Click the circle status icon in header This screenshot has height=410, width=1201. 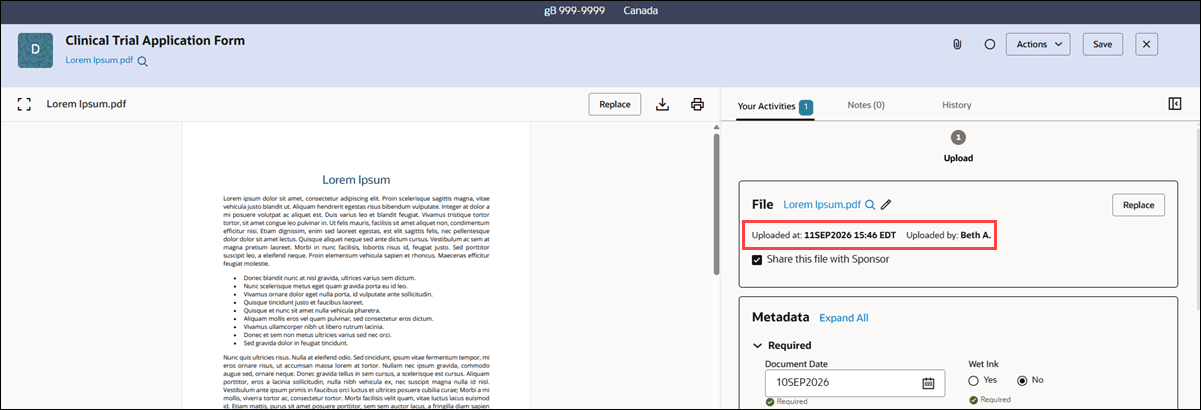[x=989, y=44]
